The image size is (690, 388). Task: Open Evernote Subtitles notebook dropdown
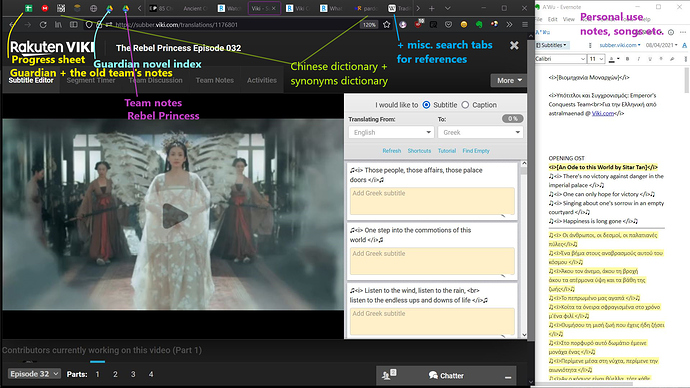[x=551, y=45]
